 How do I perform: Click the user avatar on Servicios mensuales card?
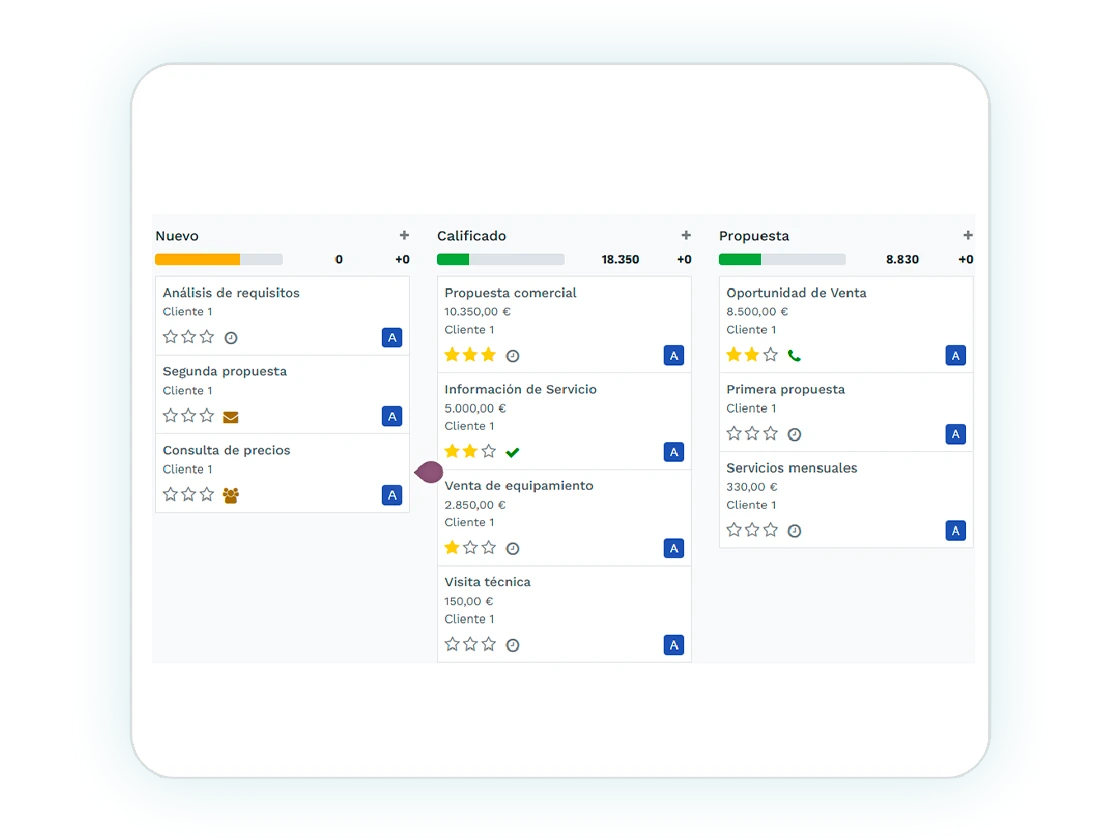pos(956,531)
